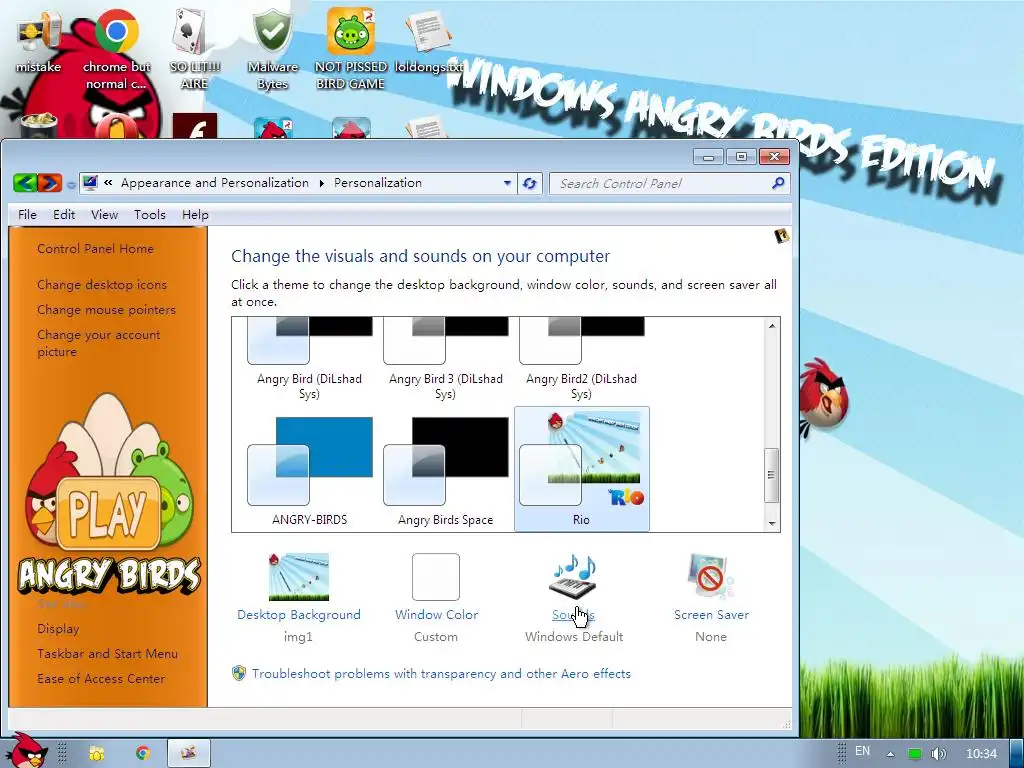Click 'Change your account picture' link
1024x768 pixels.
point(99,343)
